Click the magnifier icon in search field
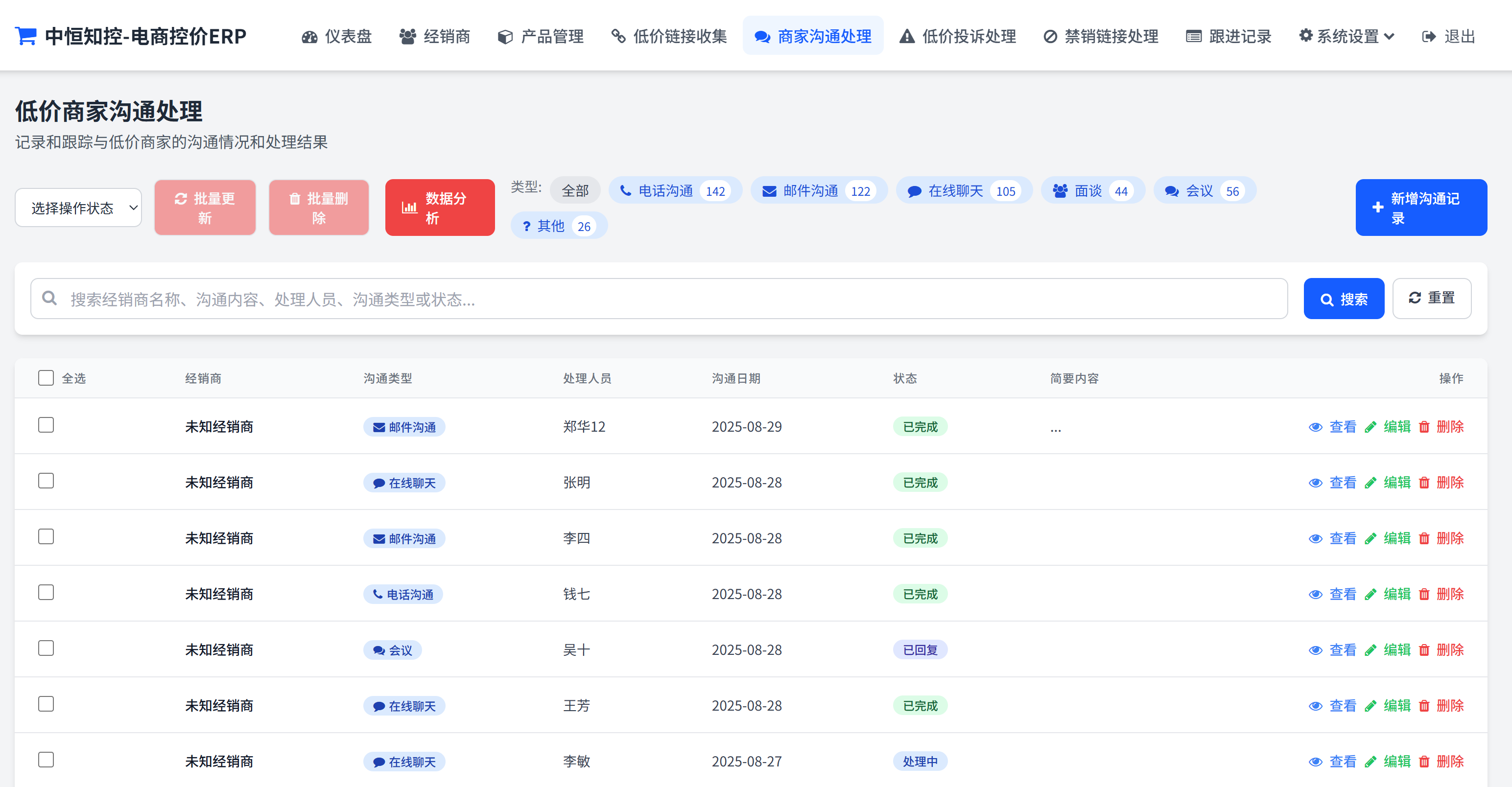The height and width of the screenshot is (787, 1512). coord(50,299)
